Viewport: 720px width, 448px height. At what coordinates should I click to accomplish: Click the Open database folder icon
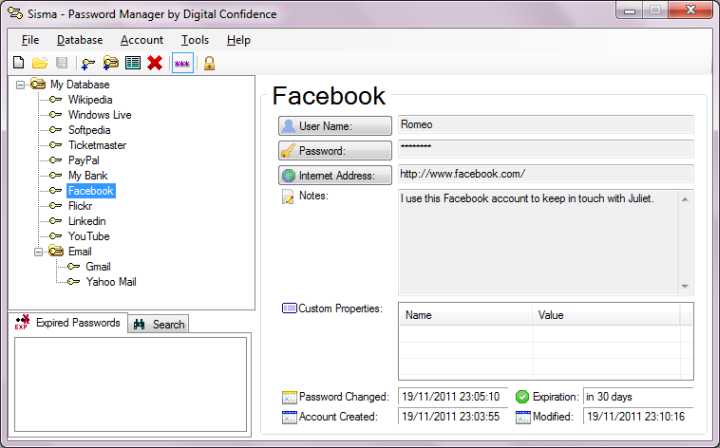click(40, 63)
